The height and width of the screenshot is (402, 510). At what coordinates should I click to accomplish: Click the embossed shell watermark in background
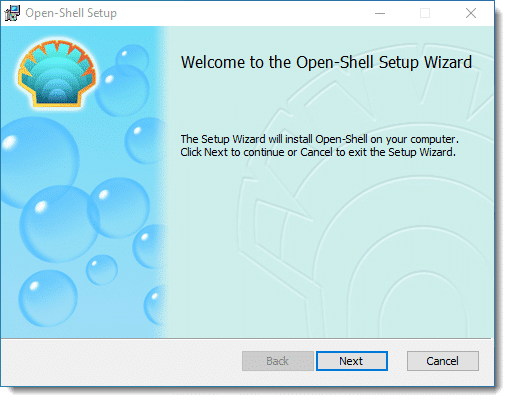pyautogui.click(x=367, y=213)
